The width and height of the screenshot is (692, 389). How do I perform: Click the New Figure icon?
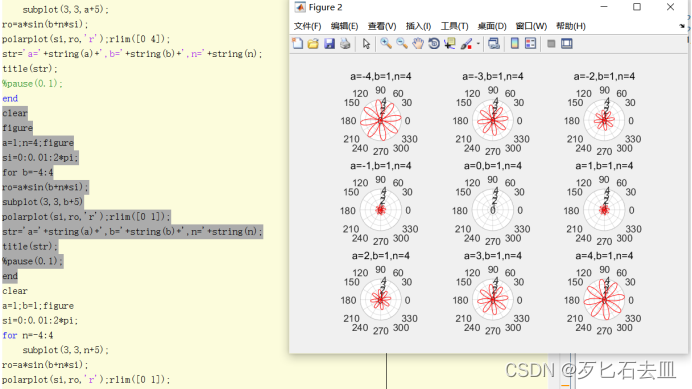point(297,43)
